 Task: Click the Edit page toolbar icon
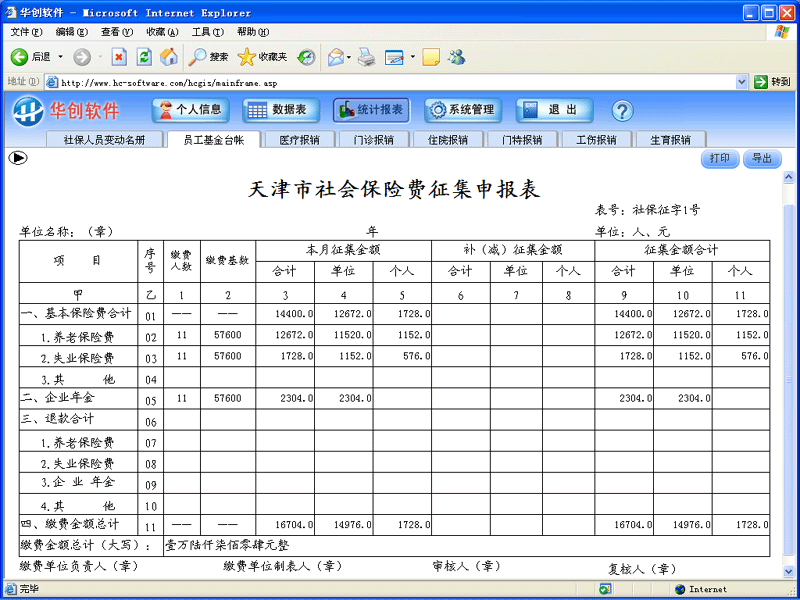[394, 57]
